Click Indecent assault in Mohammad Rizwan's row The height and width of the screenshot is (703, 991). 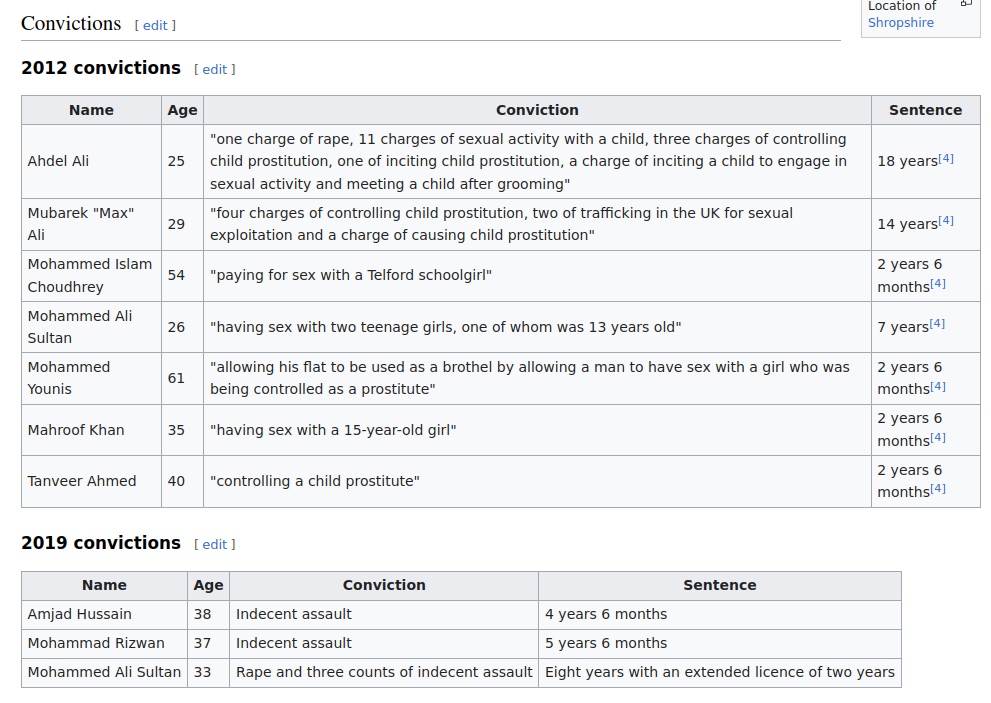click(x=294, y=644)
